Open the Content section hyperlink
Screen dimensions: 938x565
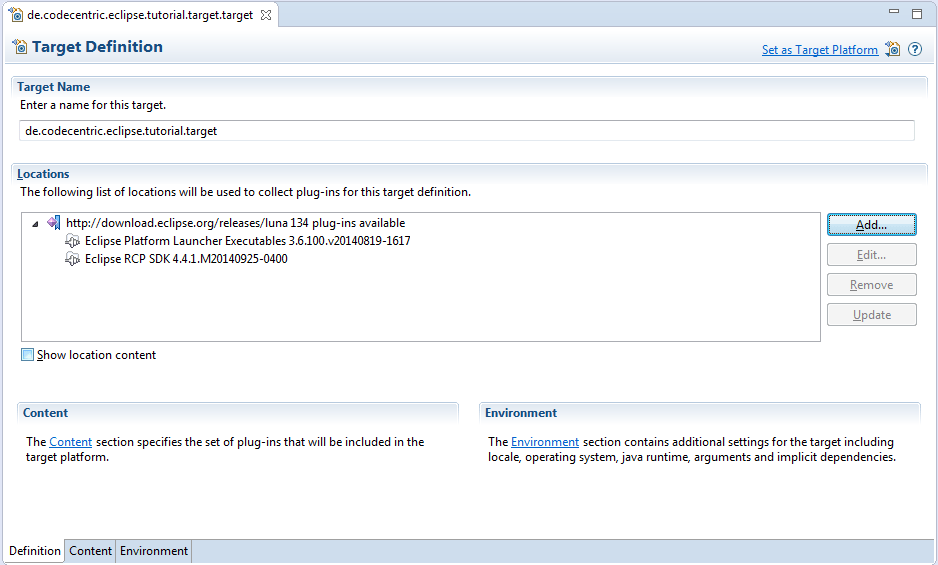(x=70, y=442)
